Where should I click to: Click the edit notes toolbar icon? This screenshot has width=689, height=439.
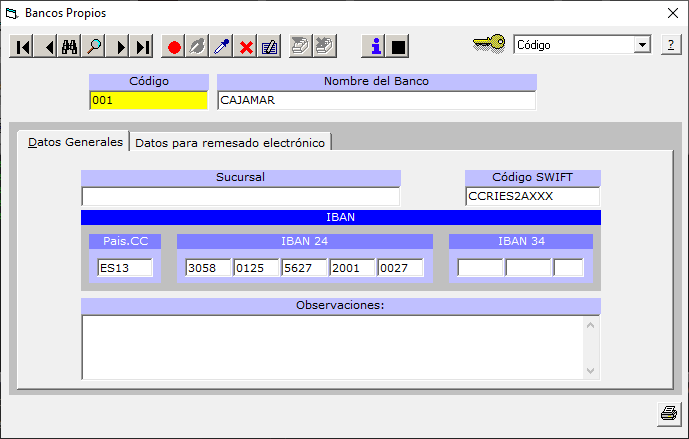(x=270, y=47)
